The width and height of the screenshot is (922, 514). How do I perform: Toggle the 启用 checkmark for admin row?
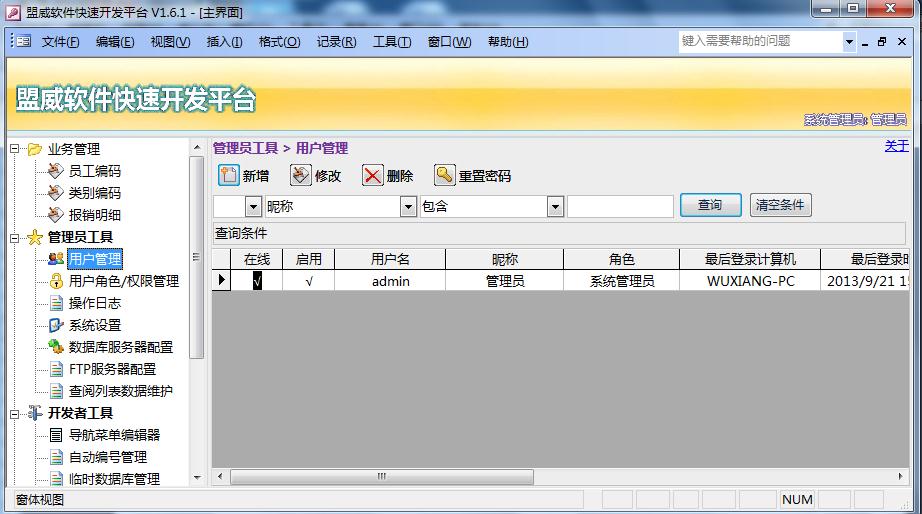(309, 281)
